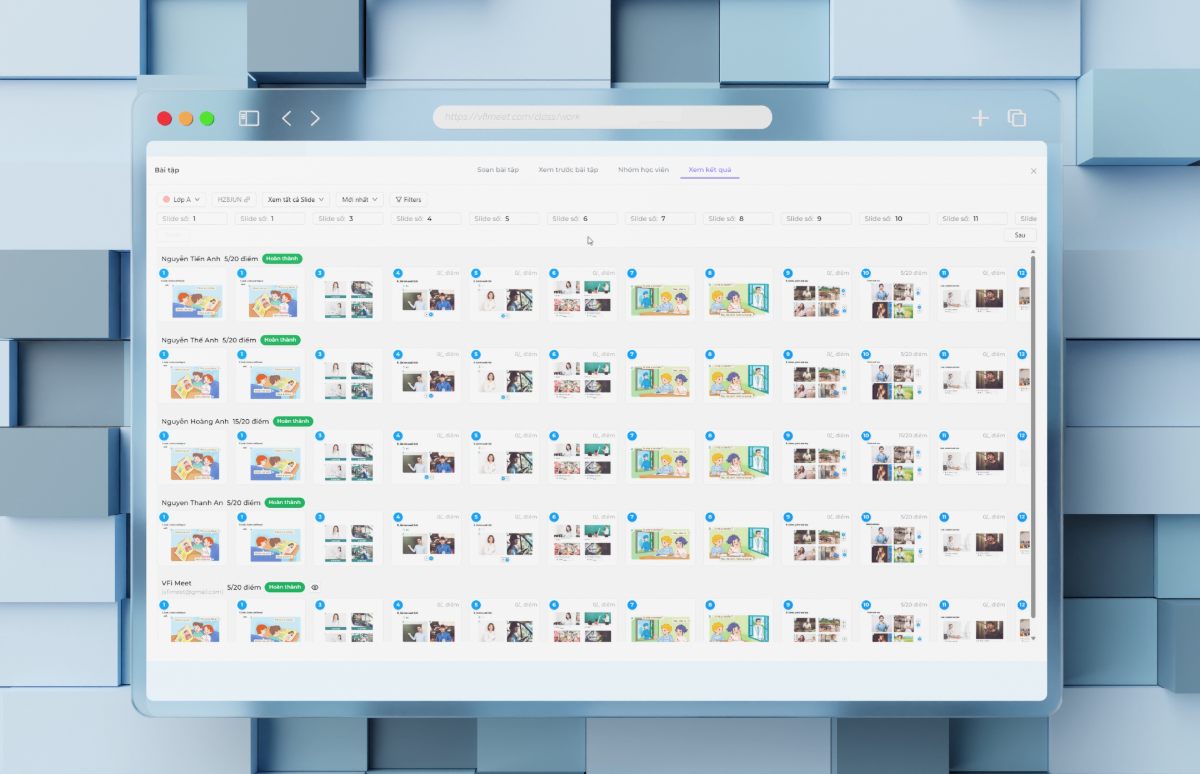The image size is (1200, 774).
Task: Click the close X icon beside Xem kết quả
Action: point(1033,170)
